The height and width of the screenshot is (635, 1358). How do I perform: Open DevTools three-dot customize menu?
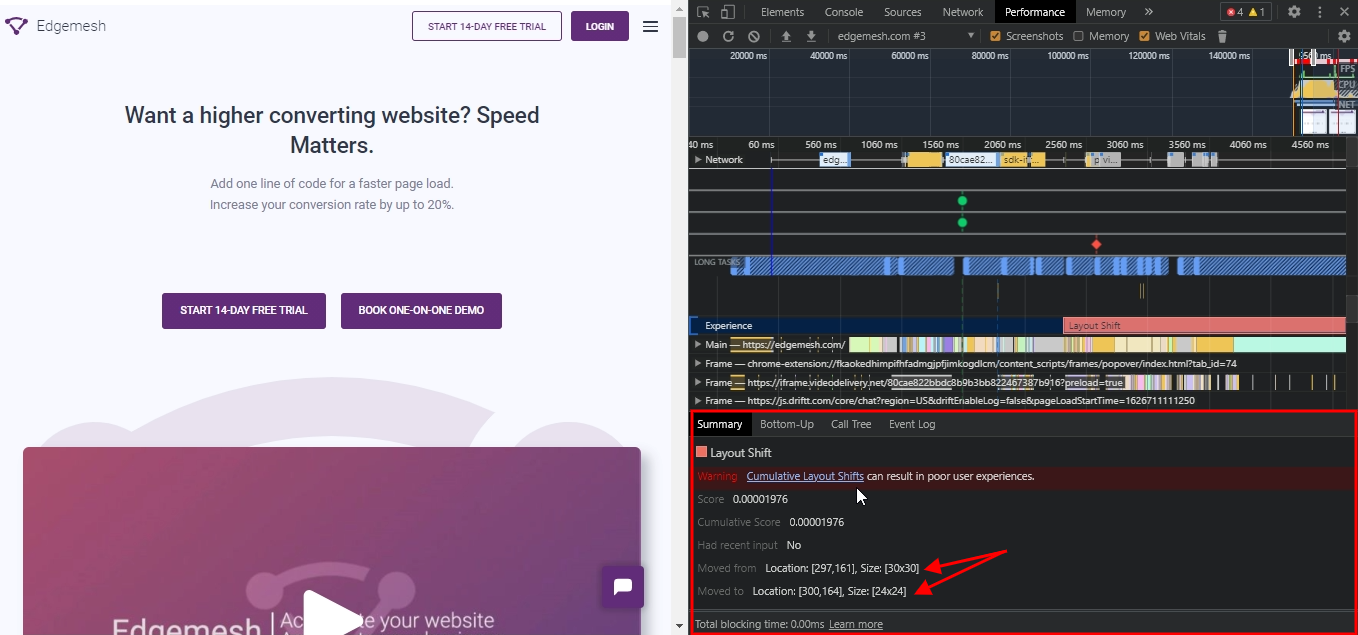click(1318, 12)
